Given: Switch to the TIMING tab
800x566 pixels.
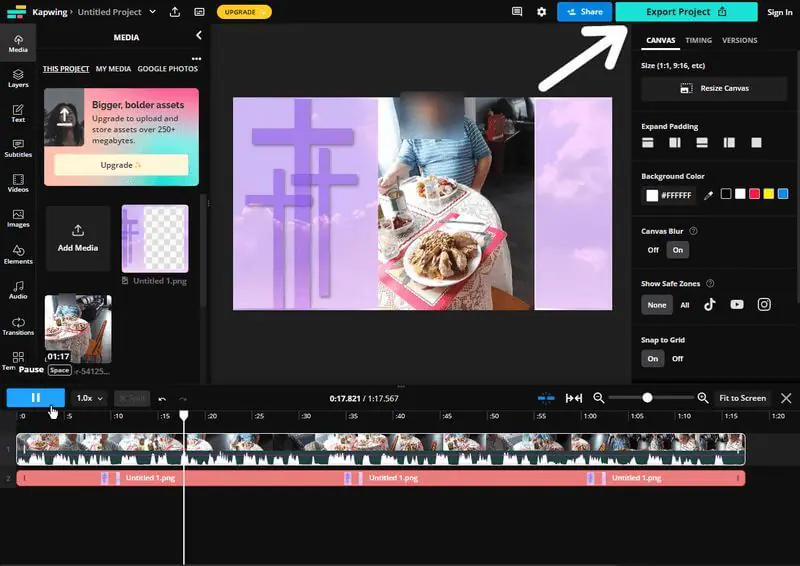Looking at the screenshot, I should (x=698, y=40).
